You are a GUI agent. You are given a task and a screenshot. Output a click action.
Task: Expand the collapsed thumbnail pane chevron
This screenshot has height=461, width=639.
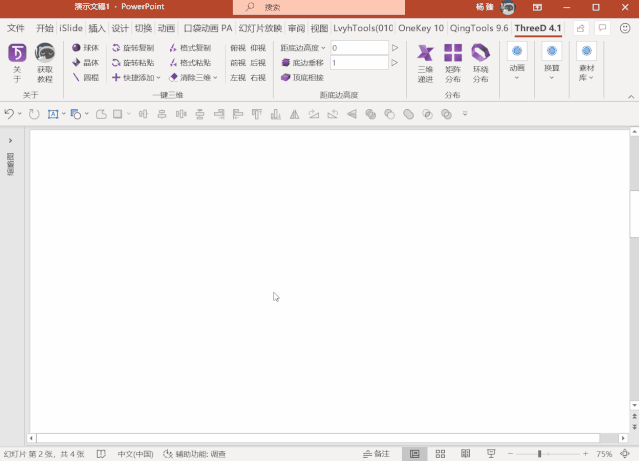[x=11, y=141]
